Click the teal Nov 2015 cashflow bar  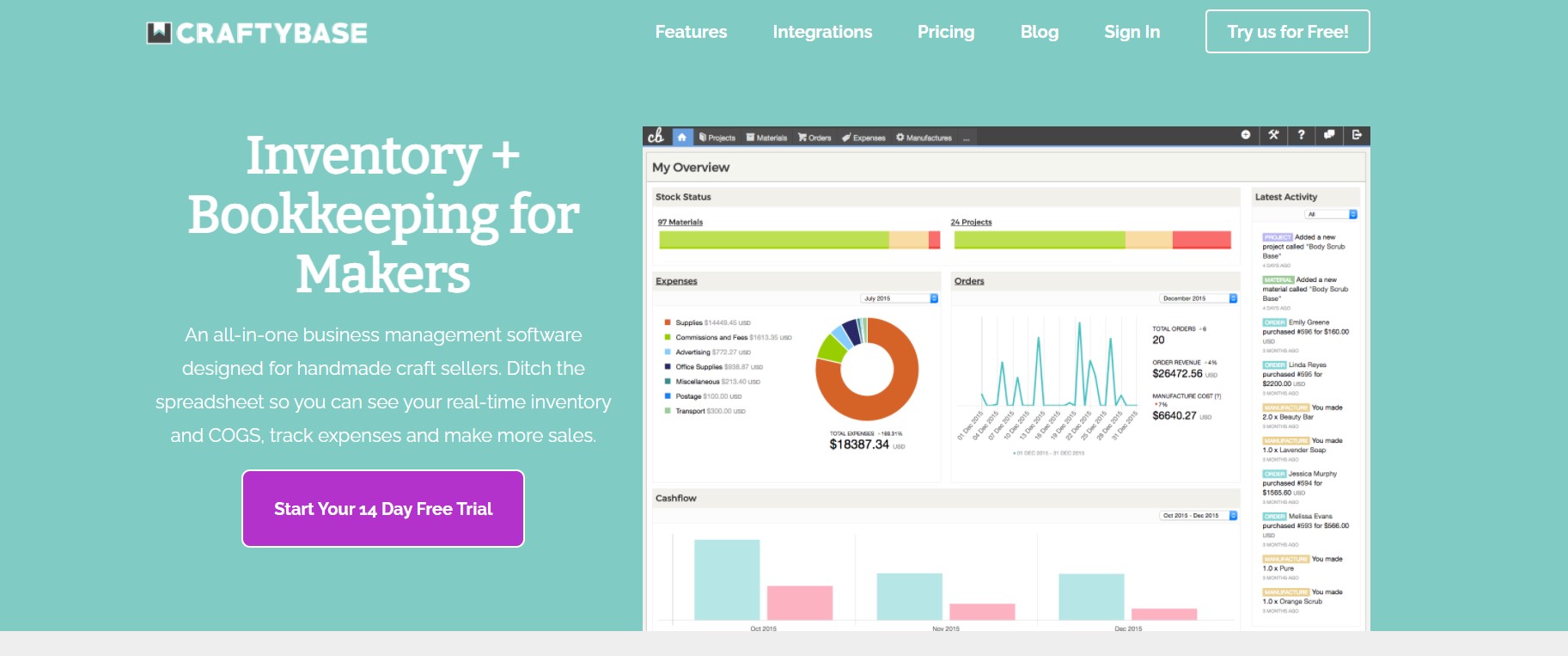[909, 597]
